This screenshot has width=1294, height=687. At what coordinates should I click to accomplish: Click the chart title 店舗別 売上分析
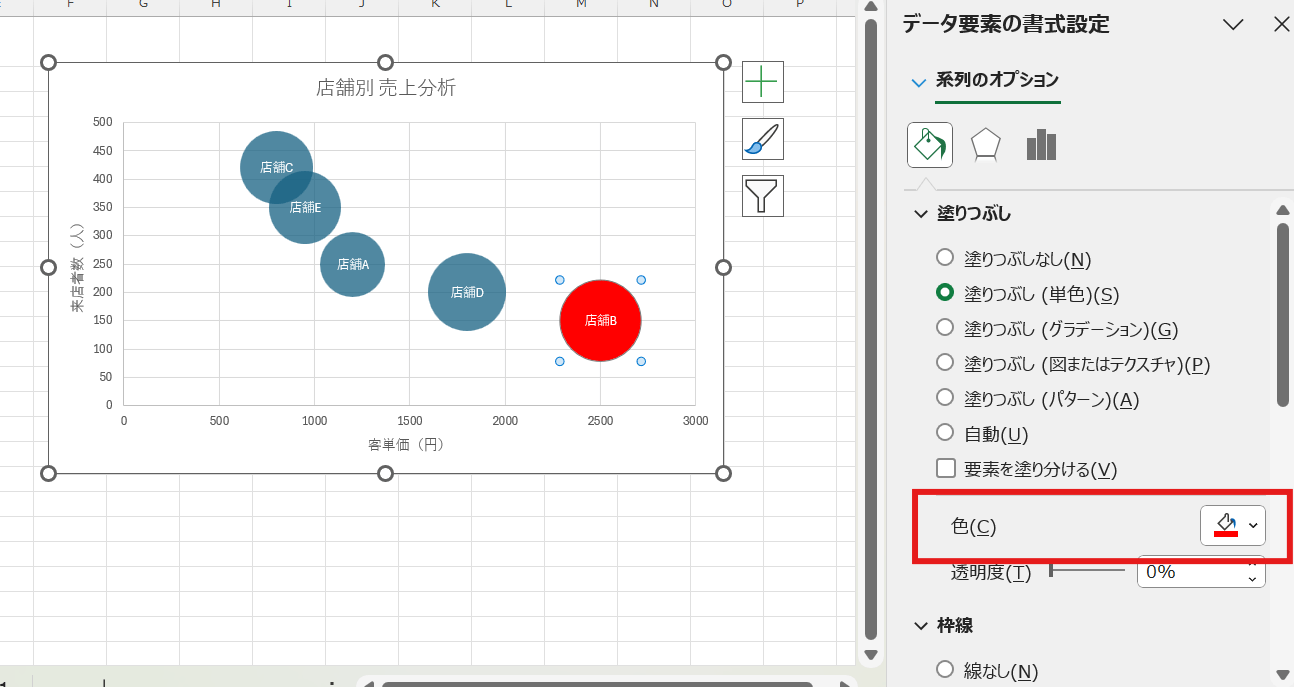pyautogui.click(x=385, y=88)
